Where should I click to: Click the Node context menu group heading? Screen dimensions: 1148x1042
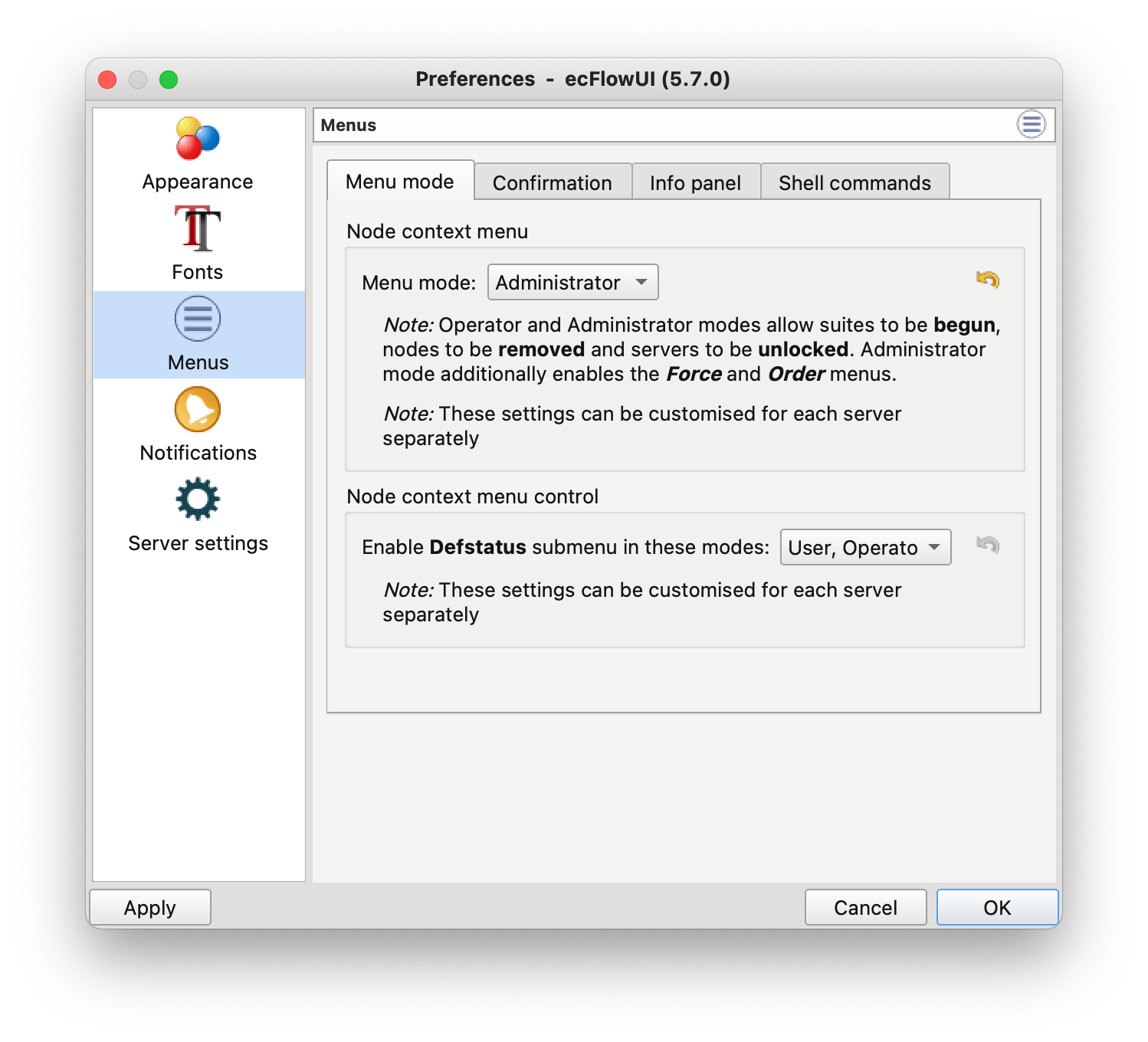437,231
